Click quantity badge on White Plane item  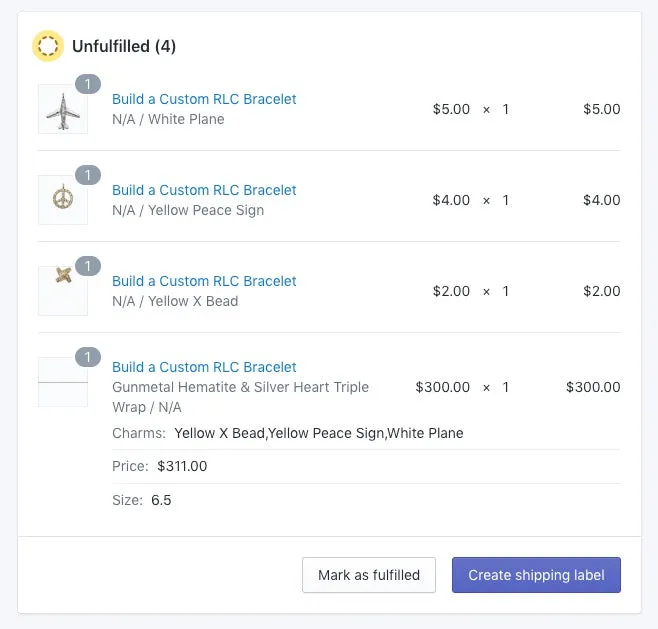tap(88, 84)
